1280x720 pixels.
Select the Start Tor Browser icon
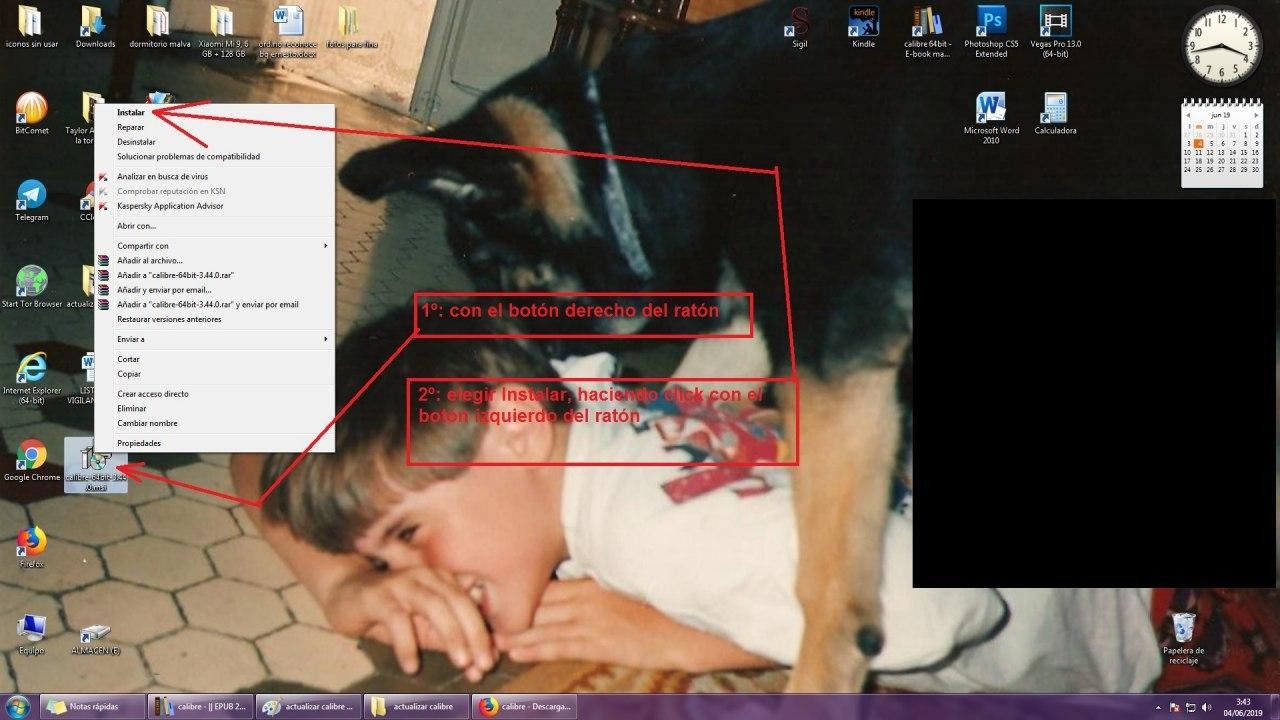coord(32,287)
